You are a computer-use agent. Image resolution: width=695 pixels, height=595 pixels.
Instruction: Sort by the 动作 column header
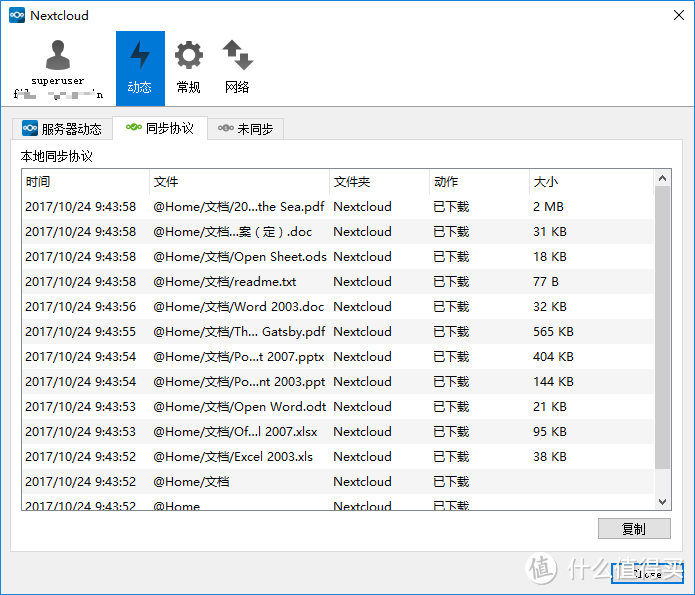click(x=480, y=182)
